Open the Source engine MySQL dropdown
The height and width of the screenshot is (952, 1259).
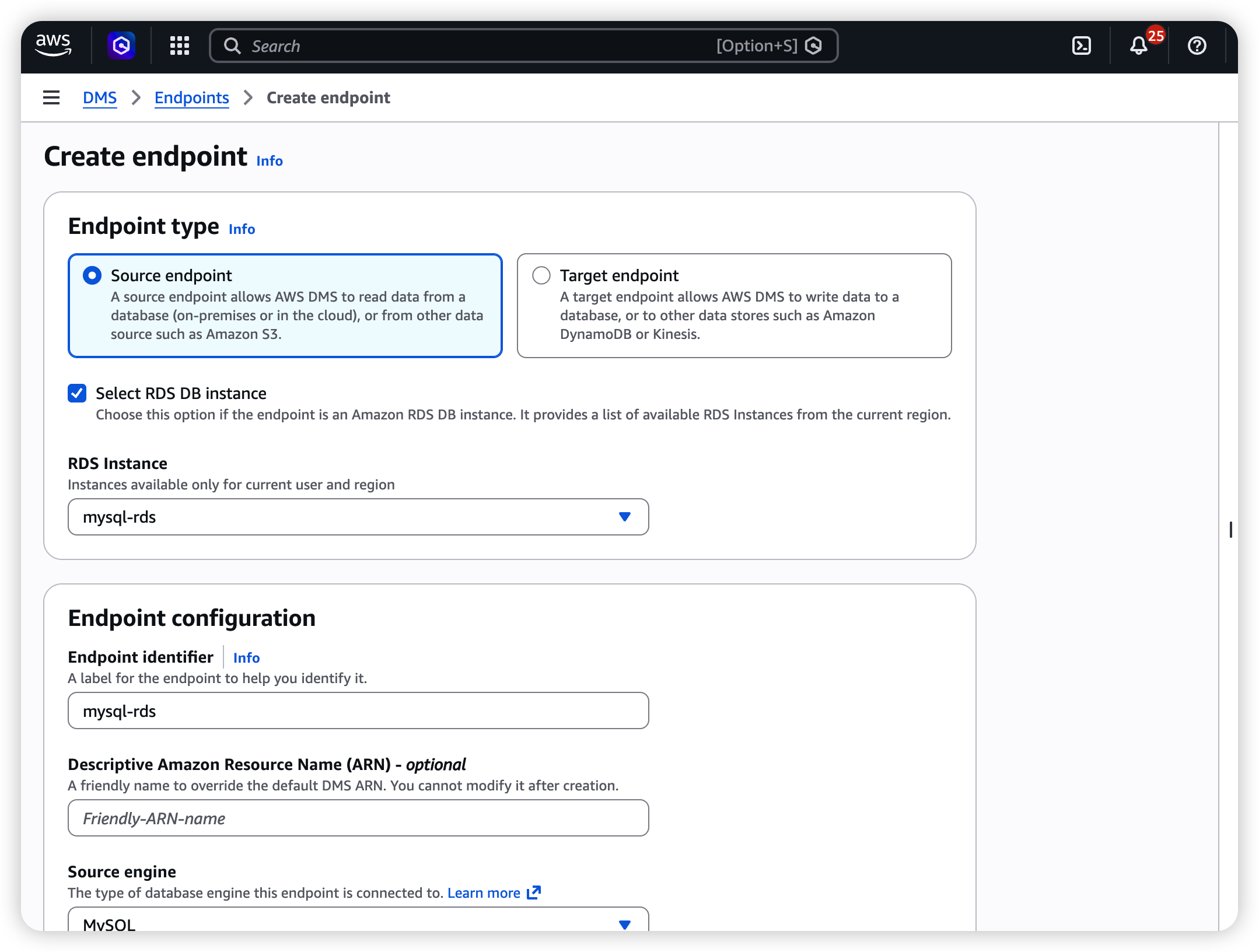[x=358, y=922]
